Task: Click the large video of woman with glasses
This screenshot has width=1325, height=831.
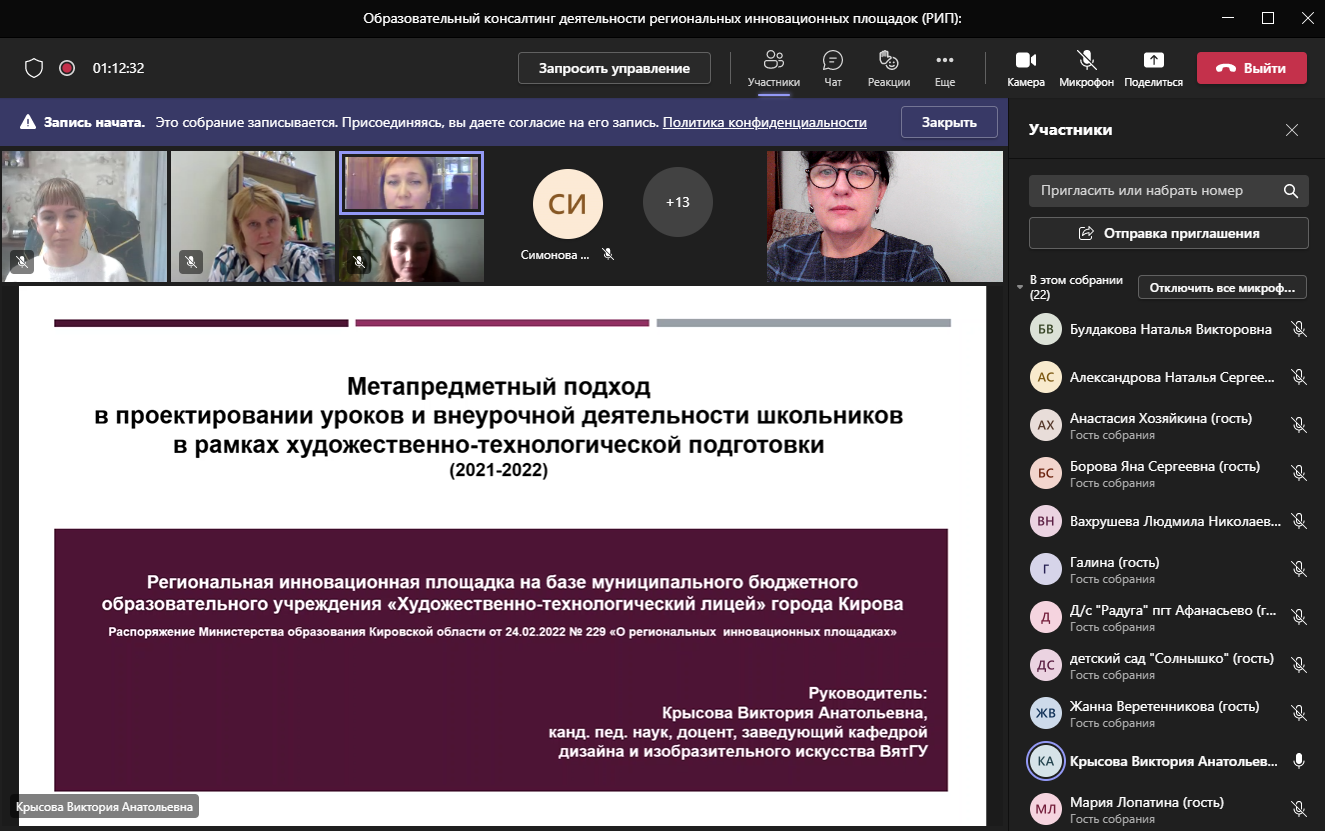Action: [885, 216]
